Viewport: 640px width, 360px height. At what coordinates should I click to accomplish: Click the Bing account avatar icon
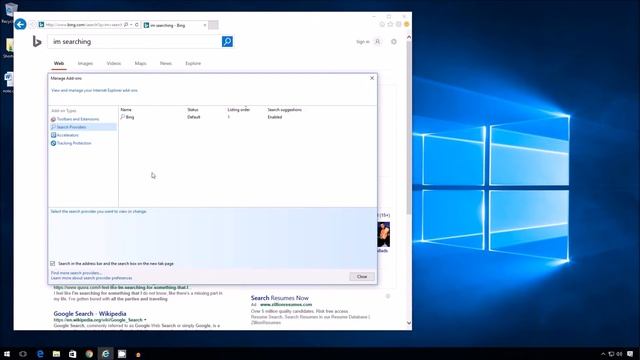click(378, 42)
